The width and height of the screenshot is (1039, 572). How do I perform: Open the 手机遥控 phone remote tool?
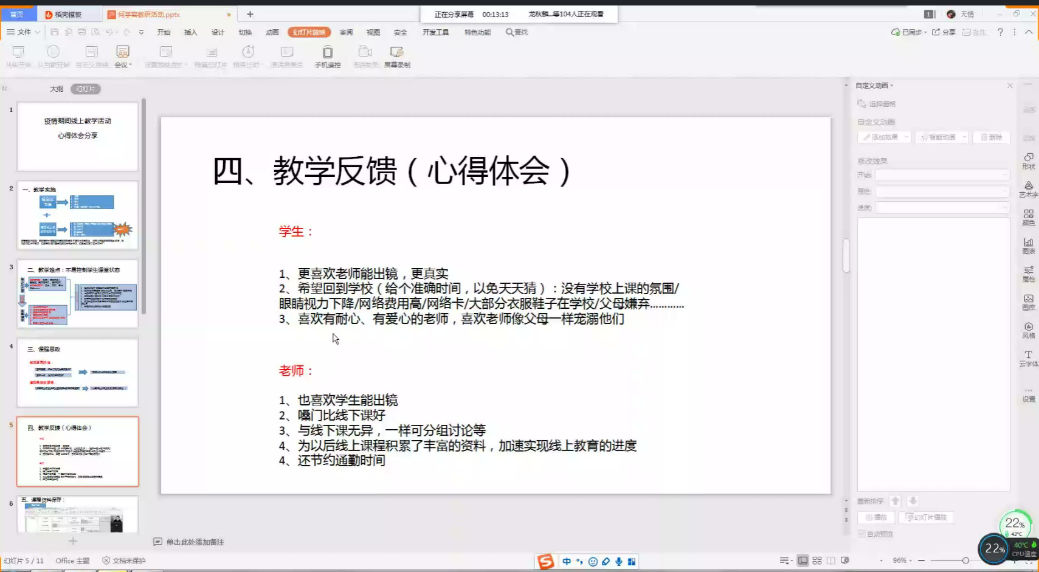tap(327, 55)
